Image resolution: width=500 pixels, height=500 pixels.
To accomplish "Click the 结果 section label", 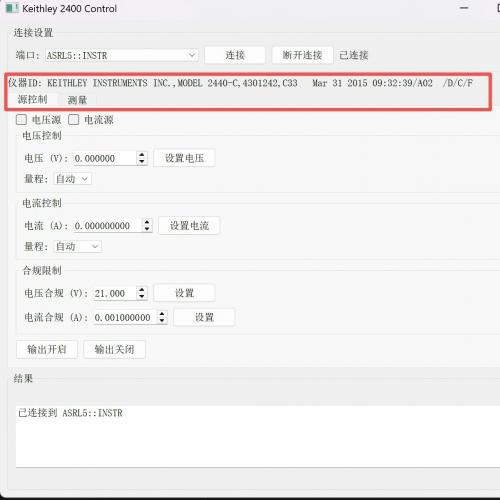I will tap(23, 378).
